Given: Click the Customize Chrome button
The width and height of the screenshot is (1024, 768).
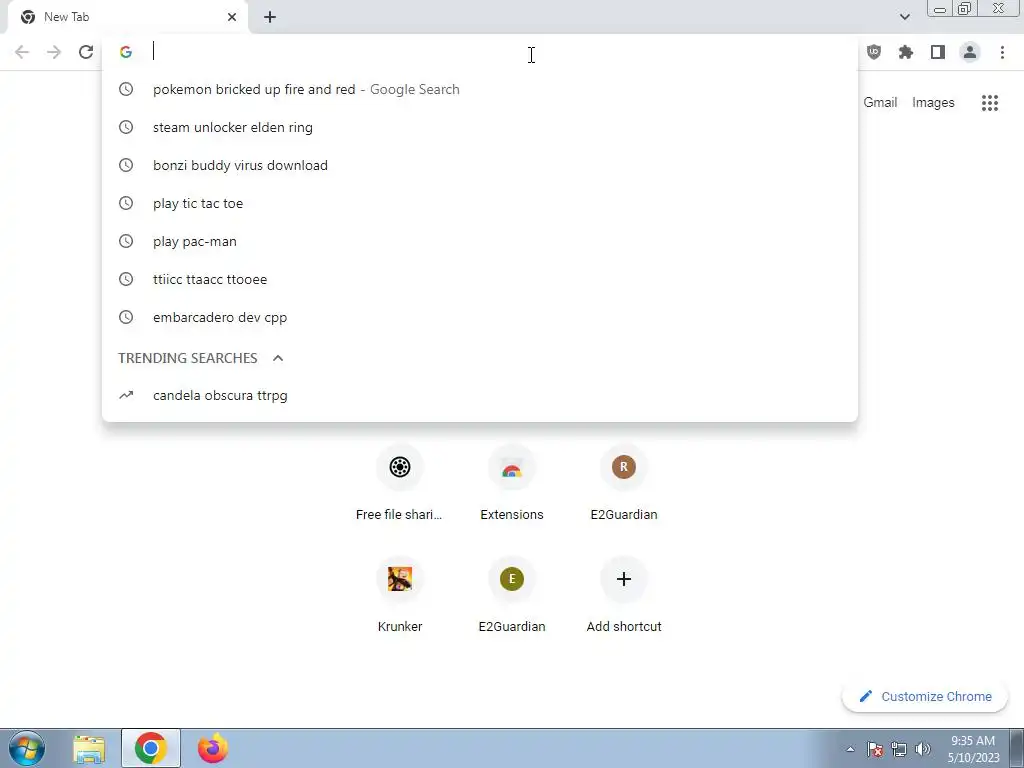Looking at the screenshot, I should [x=925, y=696].
